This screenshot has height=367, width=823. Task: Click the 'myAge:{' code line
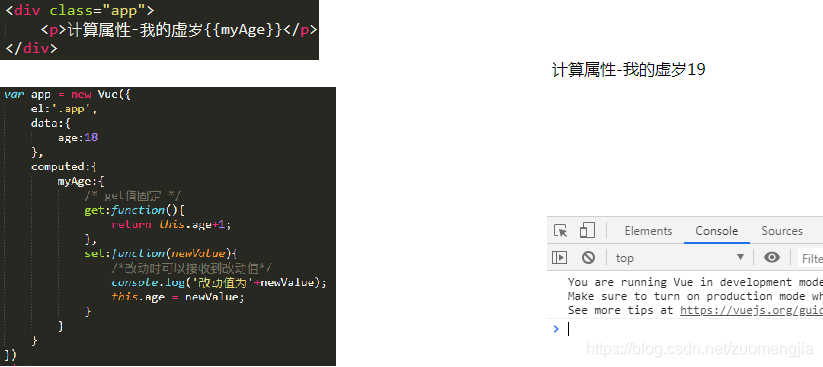click(81, 182)
